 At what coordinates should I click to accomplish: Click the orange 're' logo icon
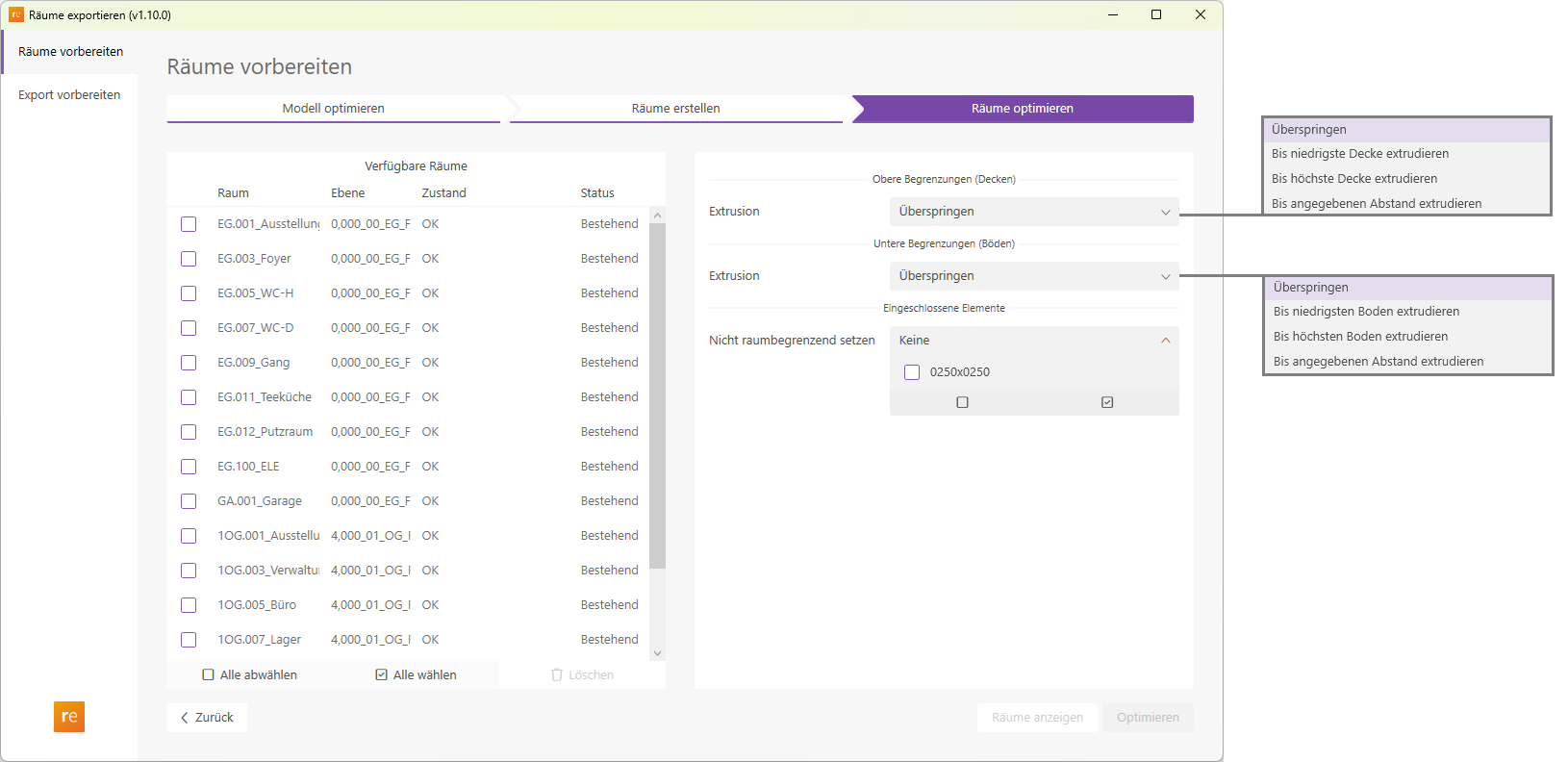click(x=69, y=717)
